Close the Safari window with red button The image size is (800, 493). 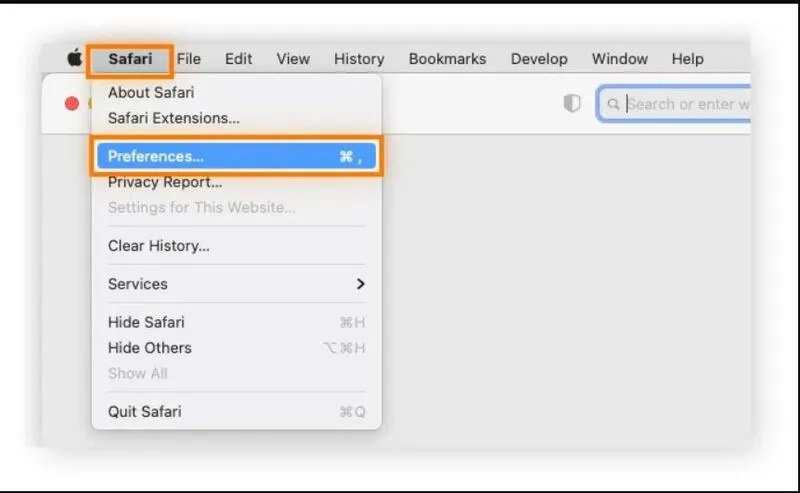click(x=72, y=104)
